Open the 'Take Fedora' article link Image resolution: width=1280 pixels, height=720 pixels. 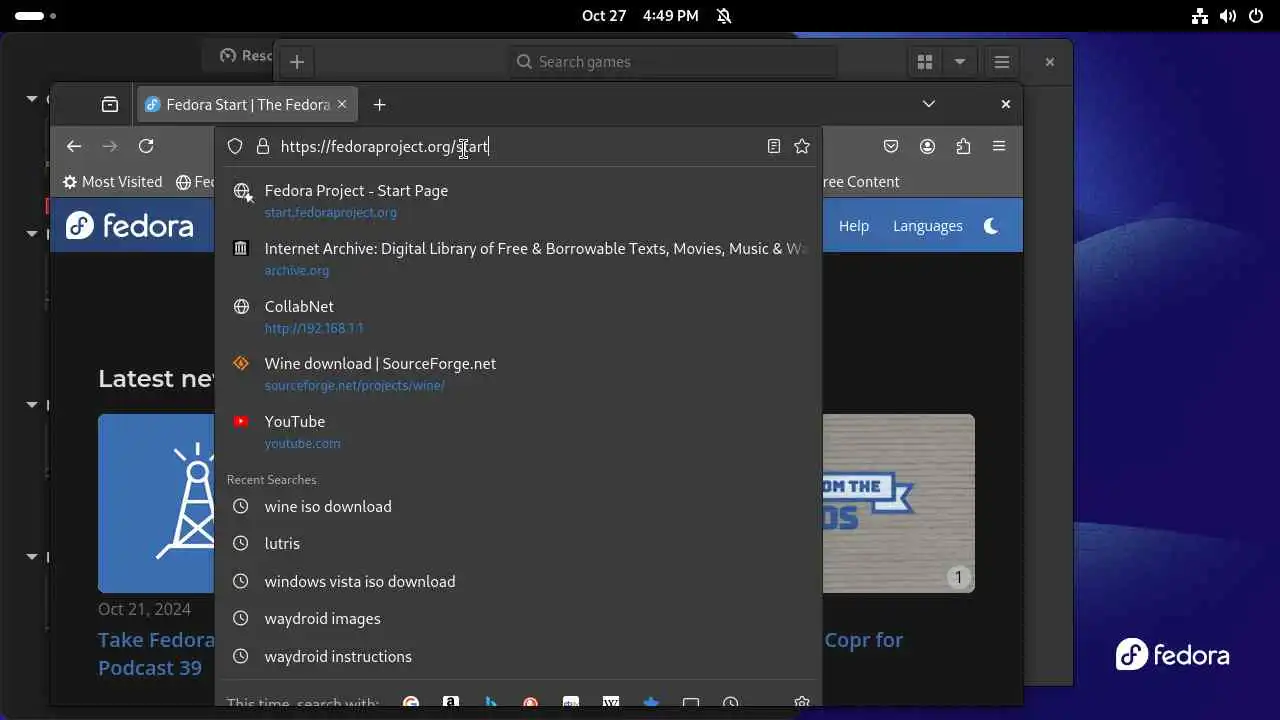pos(156,653)
